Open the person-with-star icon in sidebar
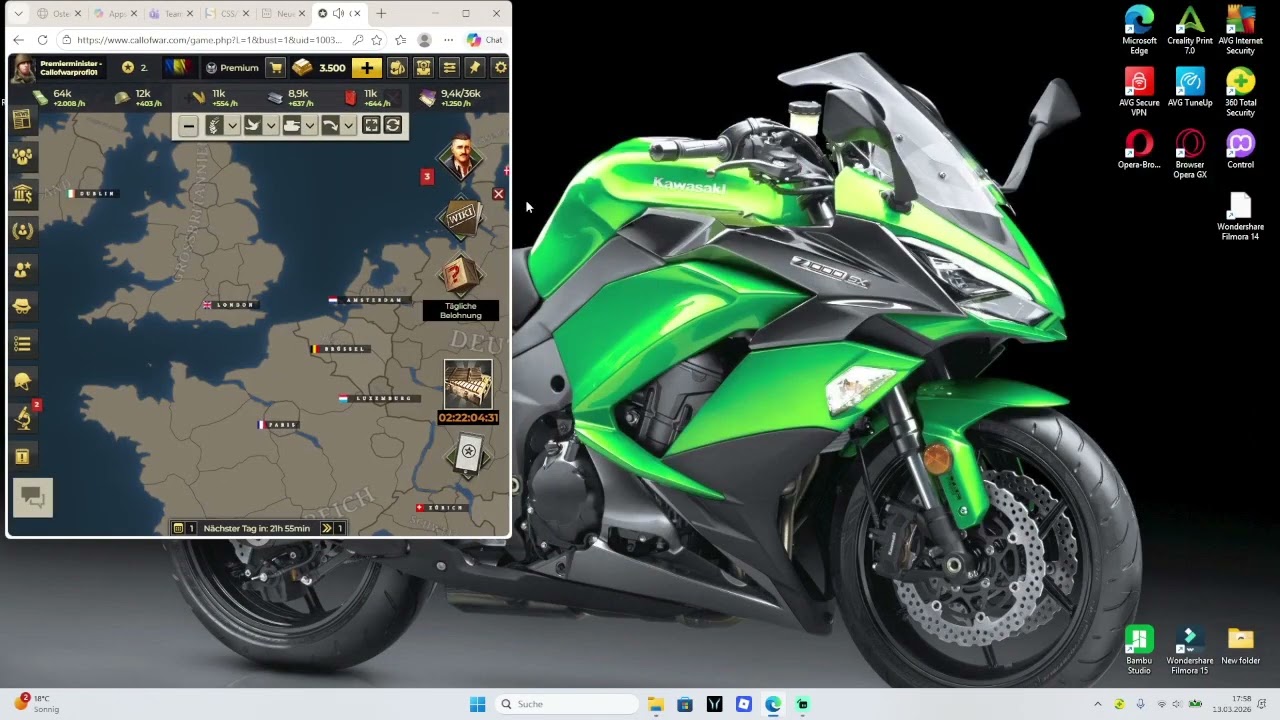The width and height of the screenshot is (1280, 720). coord(22,269)
